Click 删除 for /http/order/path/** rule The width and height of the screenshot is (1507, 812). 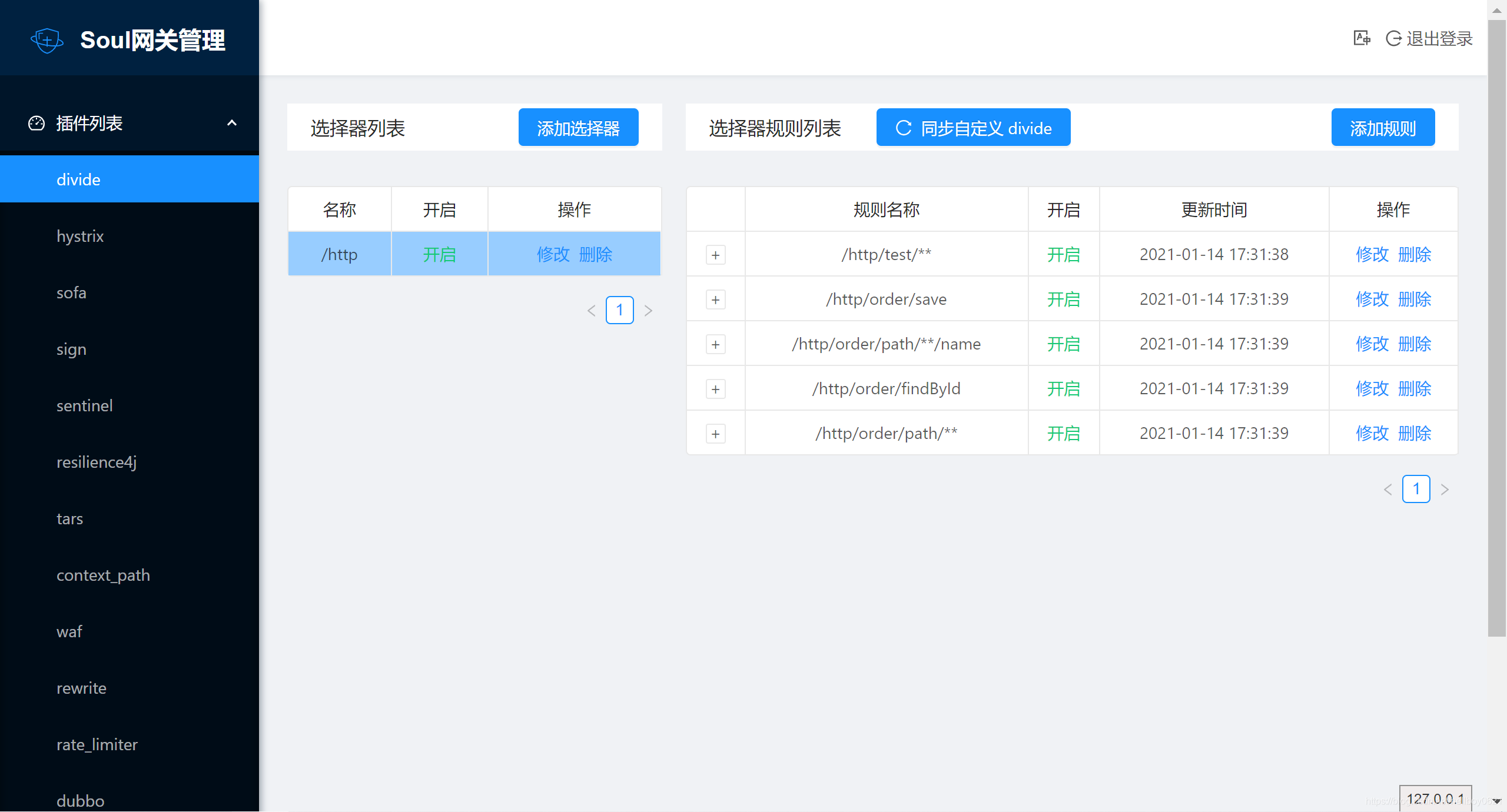click(x=1414, y=434)
